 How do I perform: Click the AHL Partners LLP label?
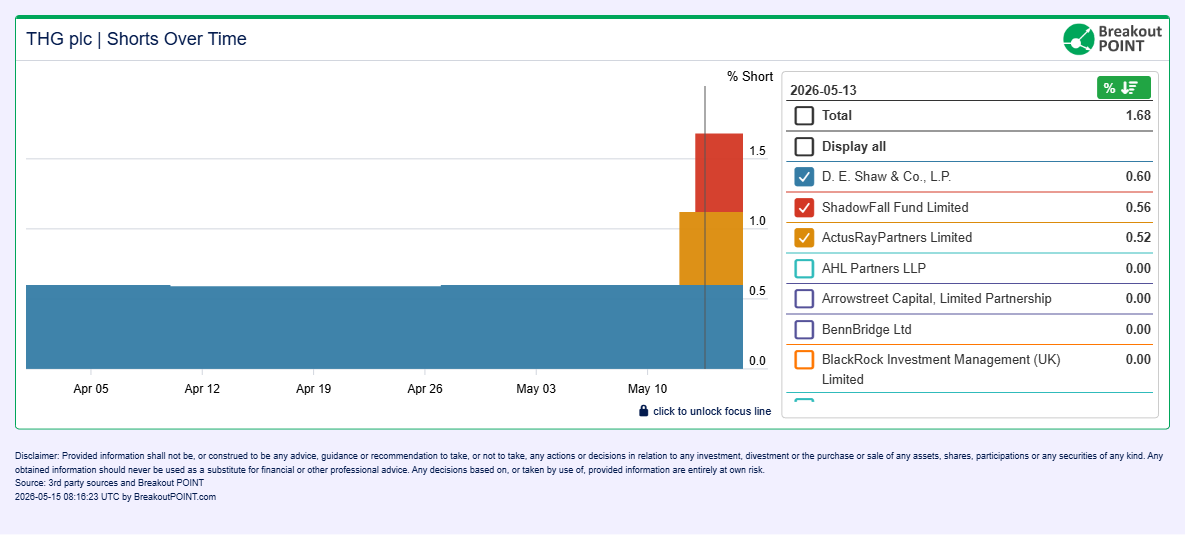click(874, 268)
